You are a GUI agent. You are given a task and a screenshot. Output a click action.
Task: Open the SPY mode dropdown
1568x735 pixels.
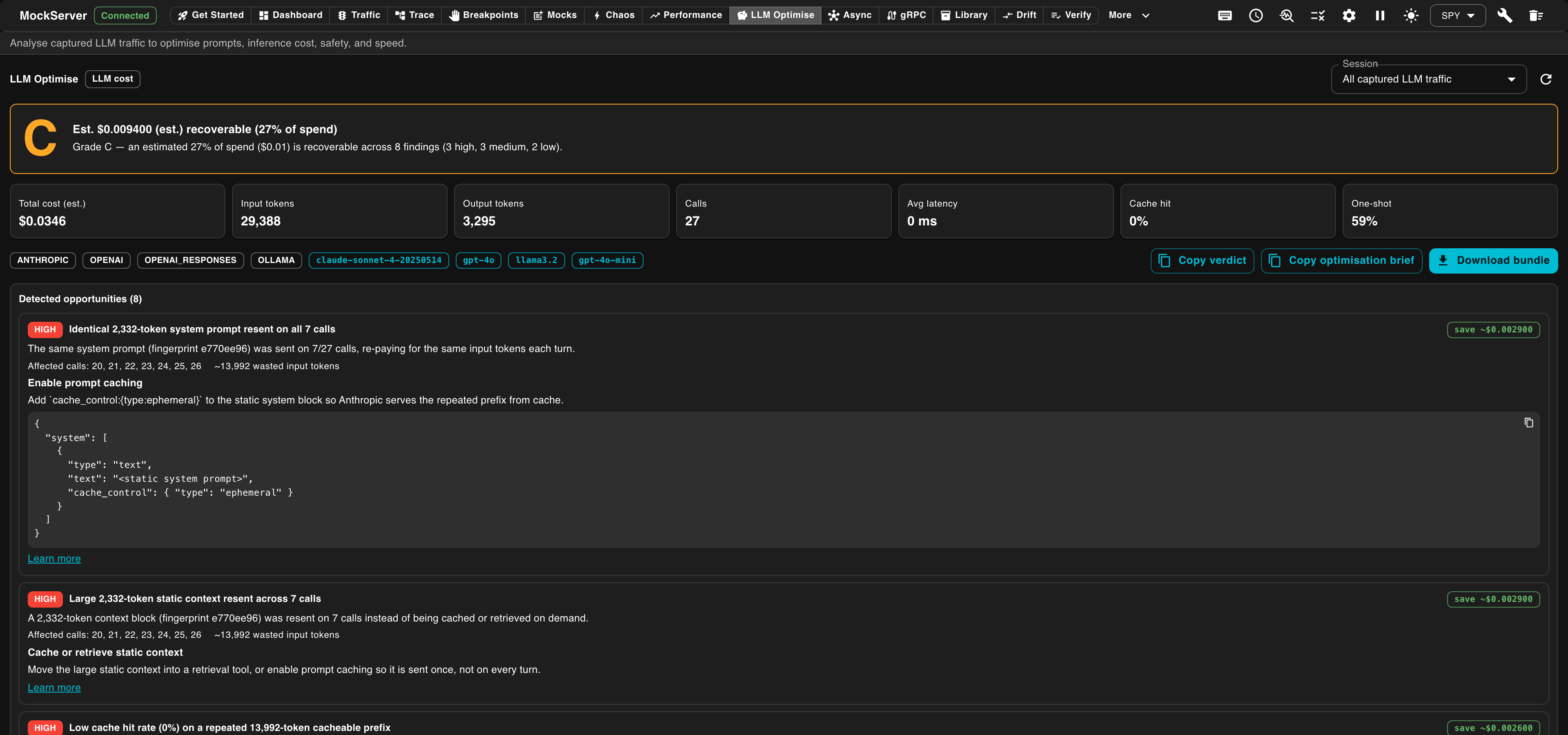click(1458, 15)
